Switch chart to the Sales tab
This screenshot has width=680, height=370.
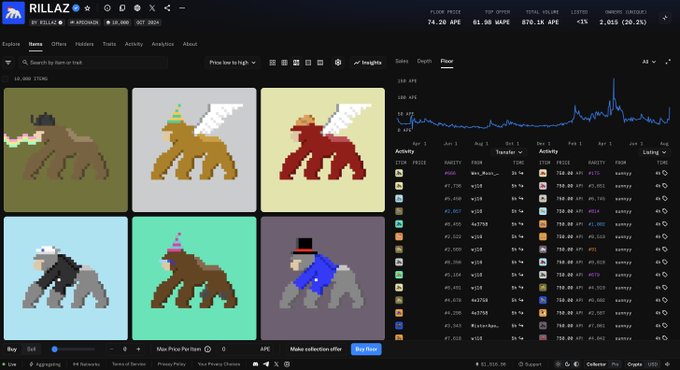(x=402, y=61)
